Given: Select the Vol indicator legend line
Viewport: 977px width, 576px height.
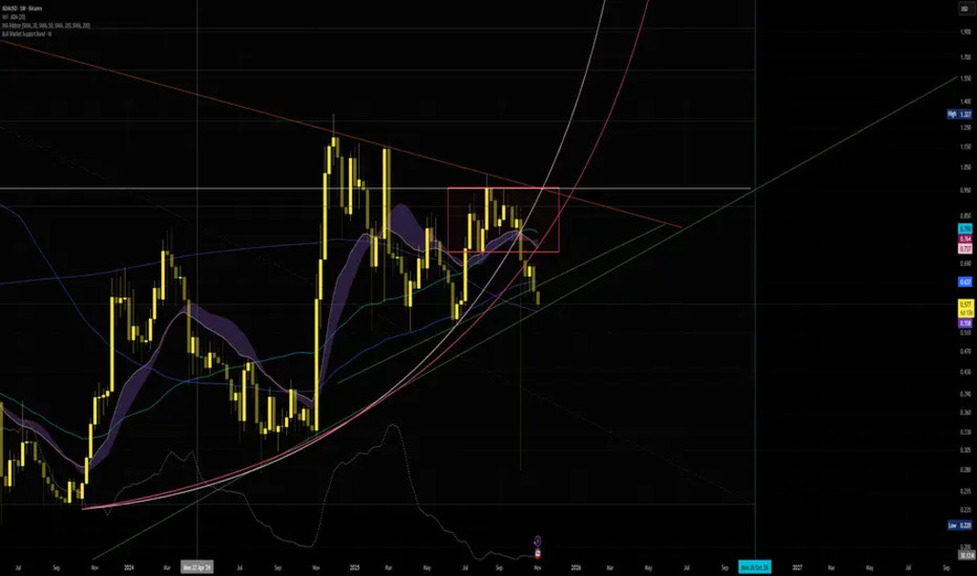Looking at the screenshot, I should (x=15, y=15).
